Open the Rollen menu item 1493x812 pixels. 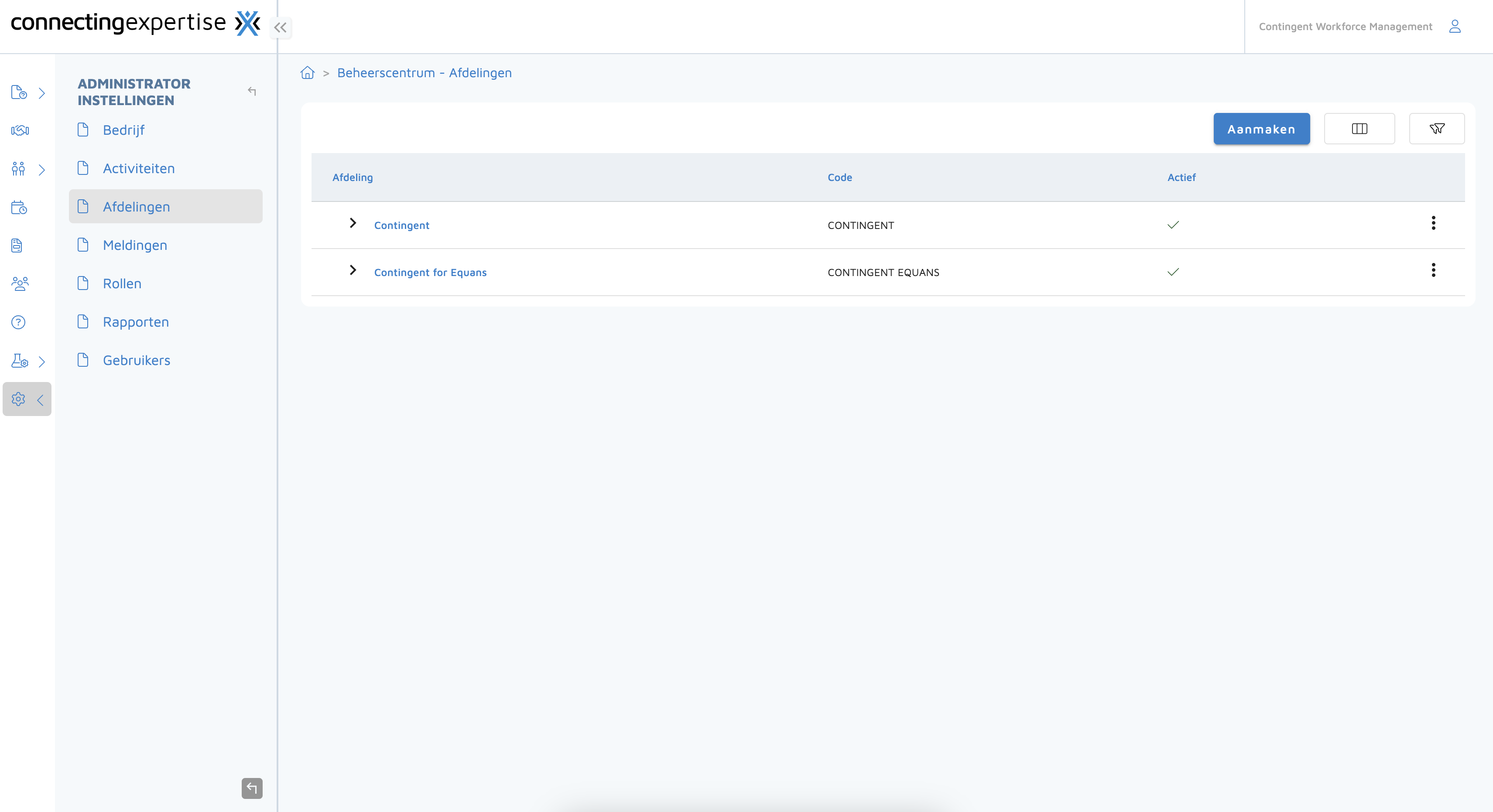122,283
